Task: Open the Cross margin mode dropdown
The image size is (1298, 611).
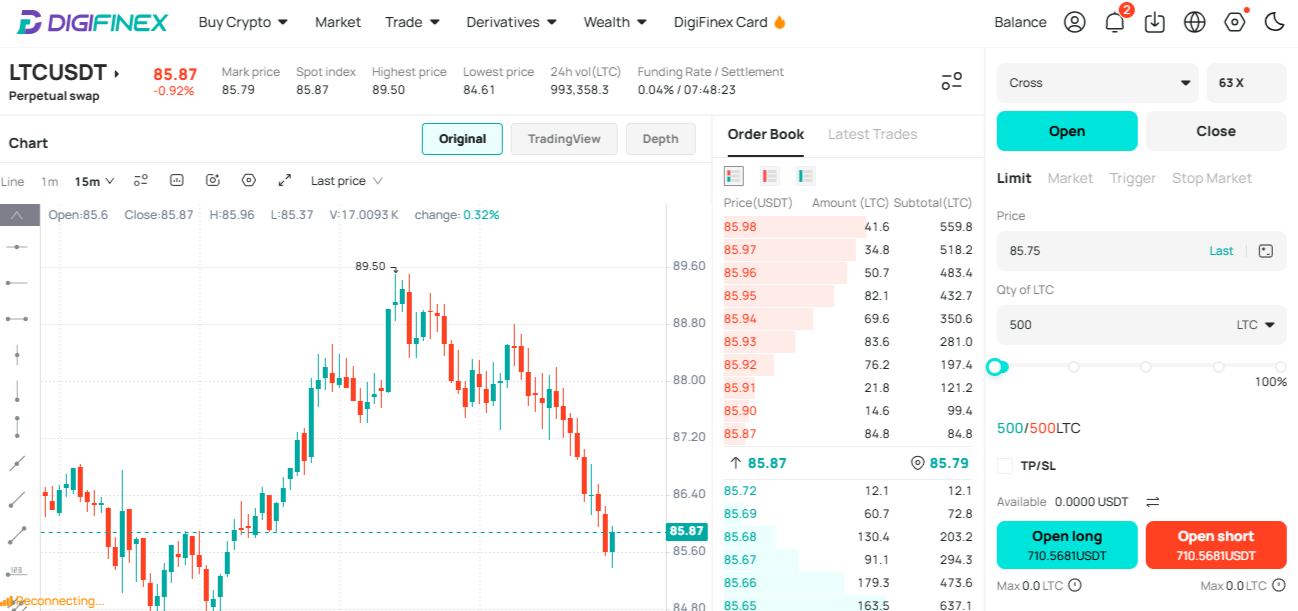Action: 1097,83
